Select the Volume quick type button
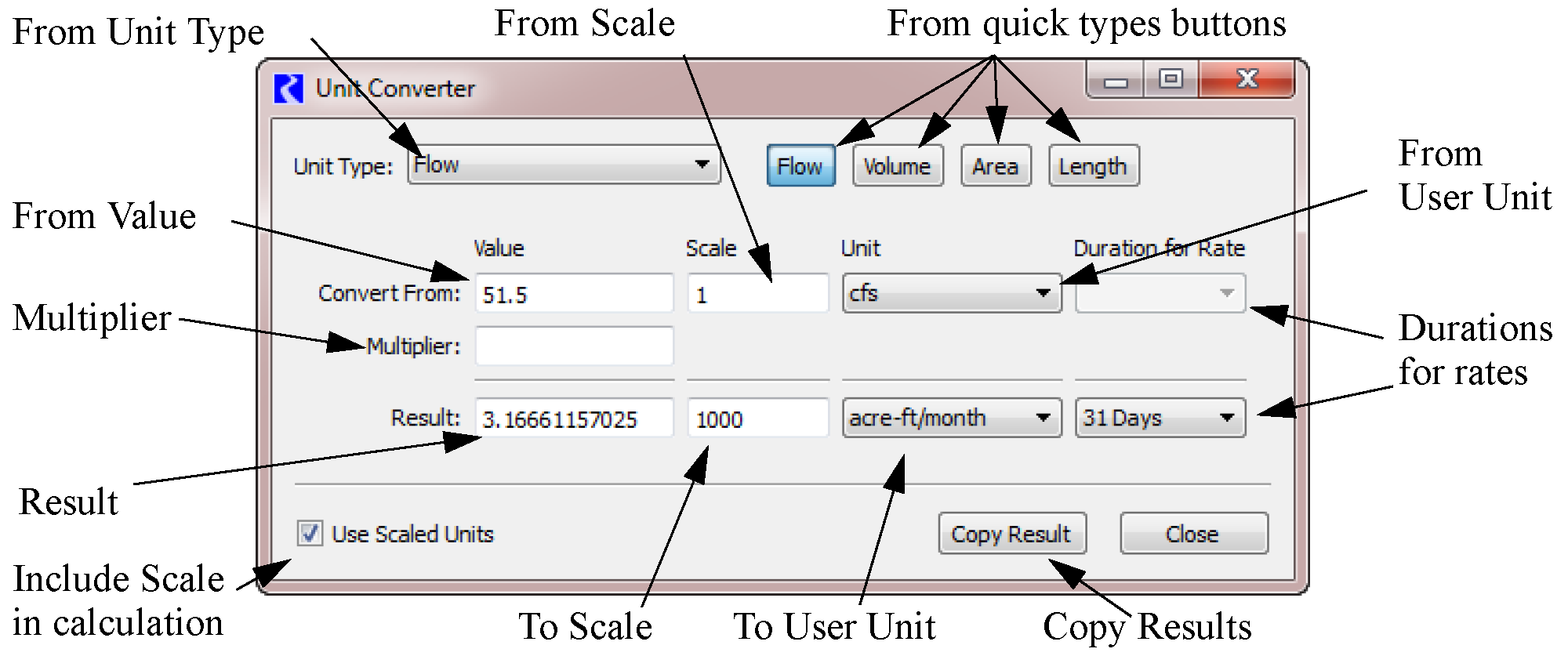The image size is (1568, 656). pos(897,166)
